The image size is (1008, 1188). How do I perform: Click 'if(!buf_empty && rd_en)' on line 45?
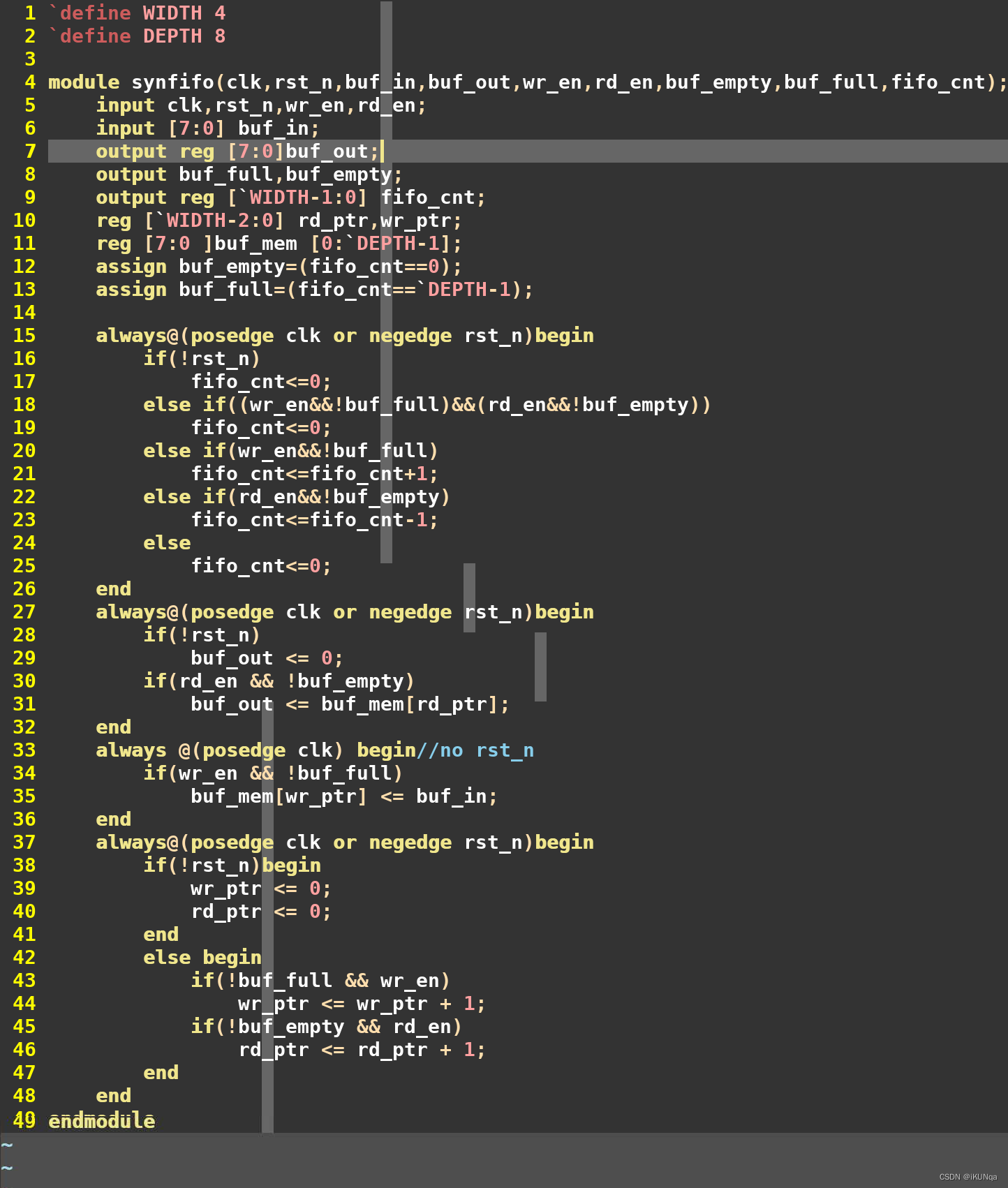[x=326, y=1027]
